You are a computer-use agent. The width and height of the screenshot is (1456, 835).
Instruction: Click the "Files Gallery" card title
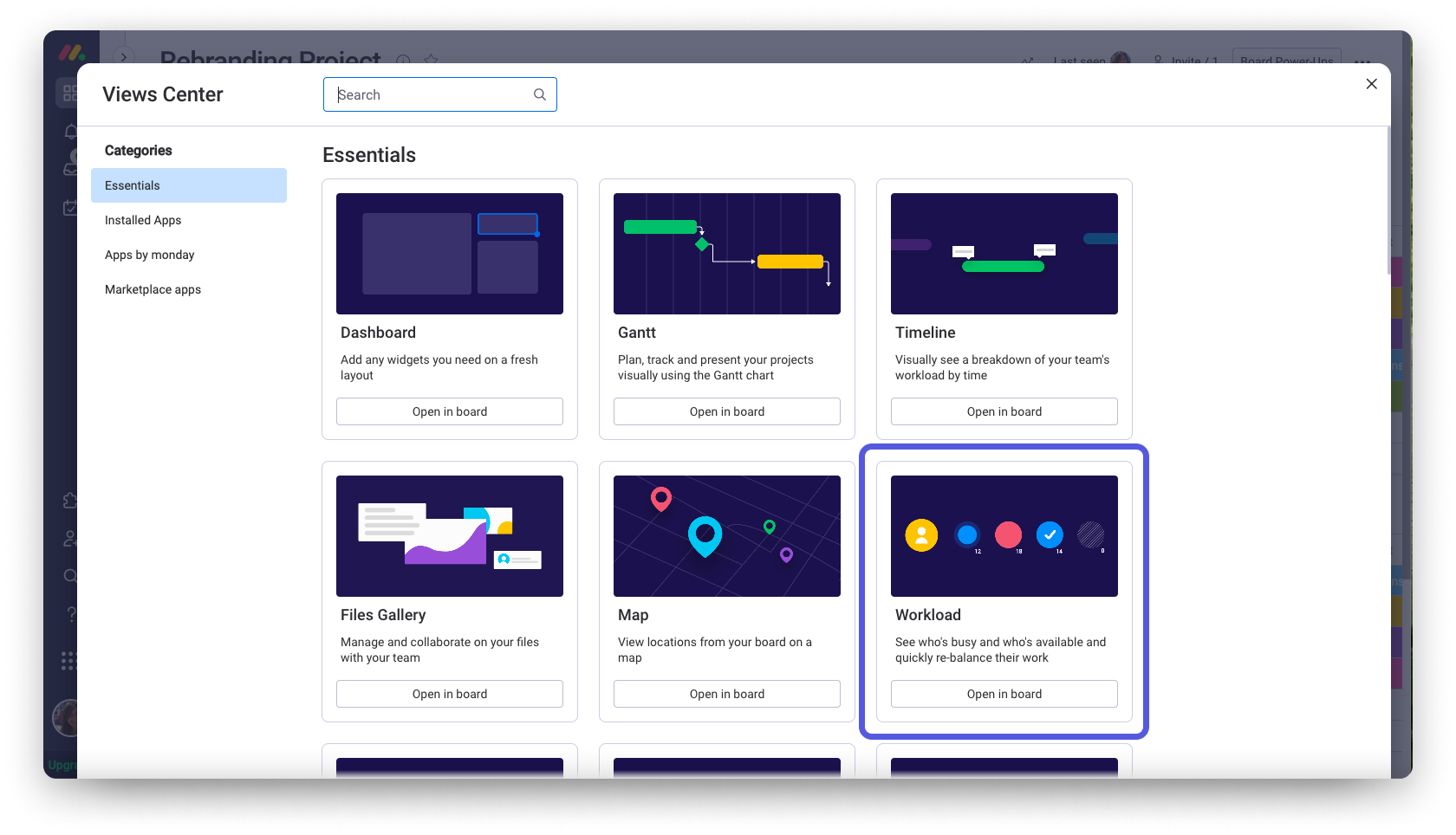pyautogui.click(x=383, y=615)
